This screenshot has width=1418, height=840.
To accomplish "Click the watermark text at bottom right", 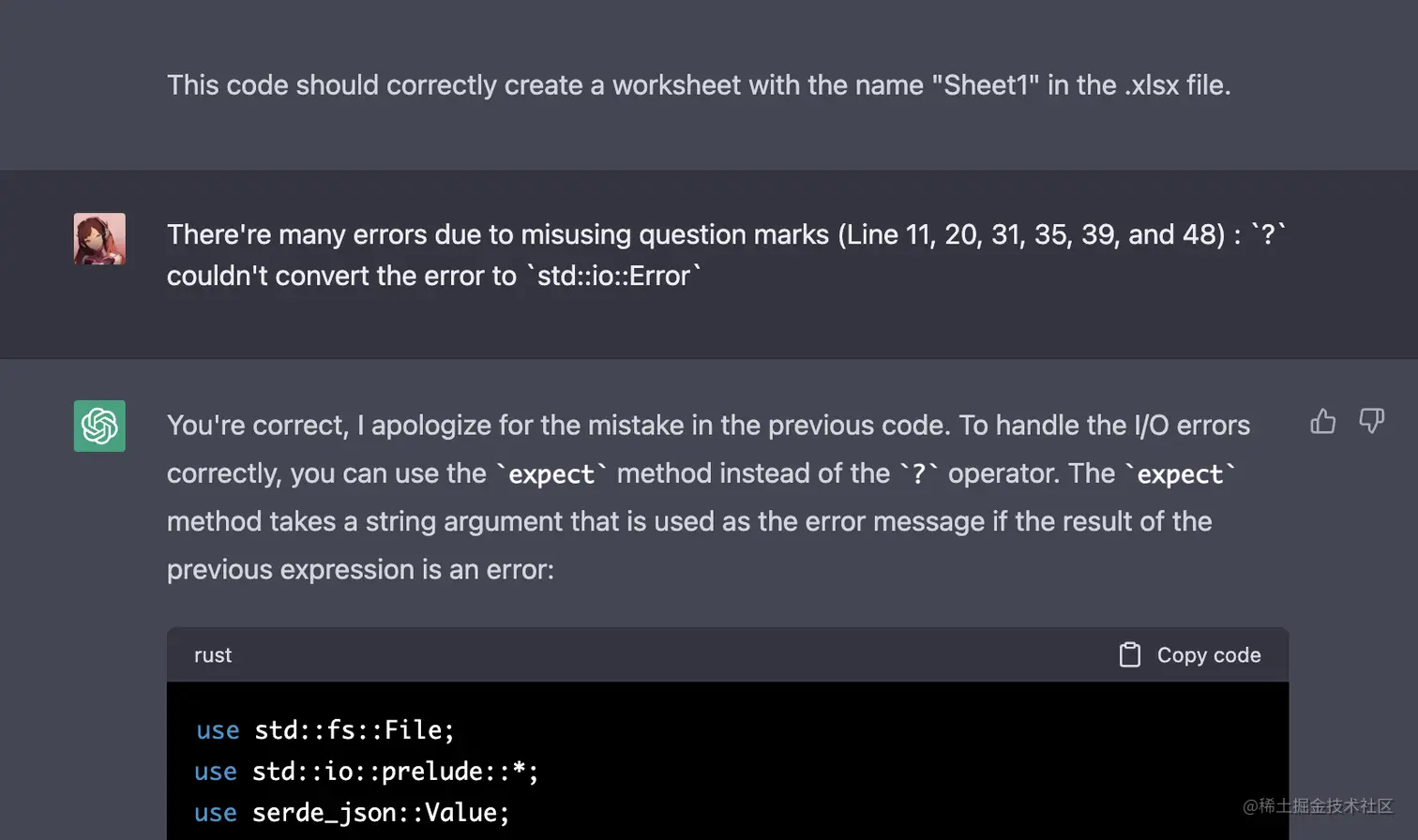I will pos(1318,806).
